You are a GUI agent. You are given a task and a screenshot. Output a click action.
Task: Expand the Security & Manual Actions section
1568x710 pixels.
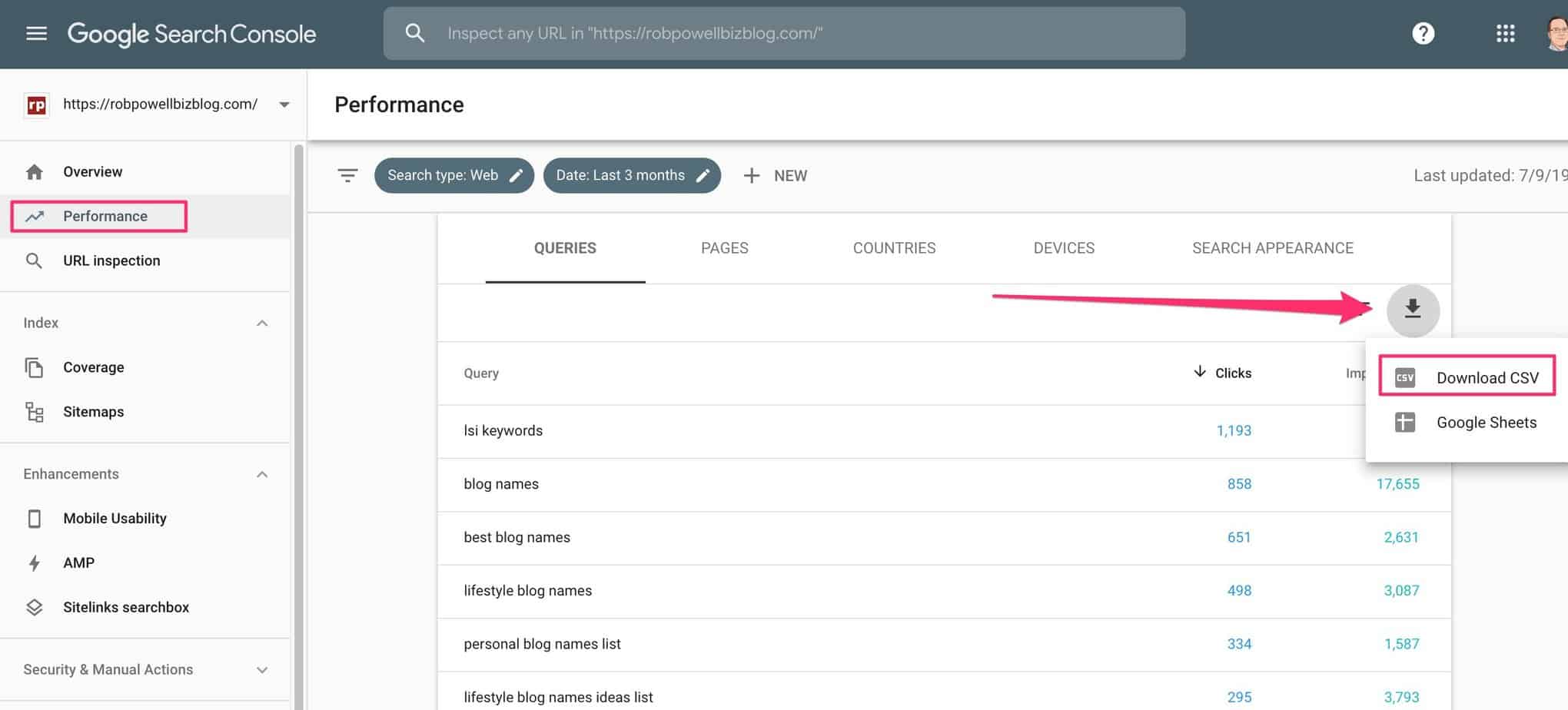click(263, 669)
